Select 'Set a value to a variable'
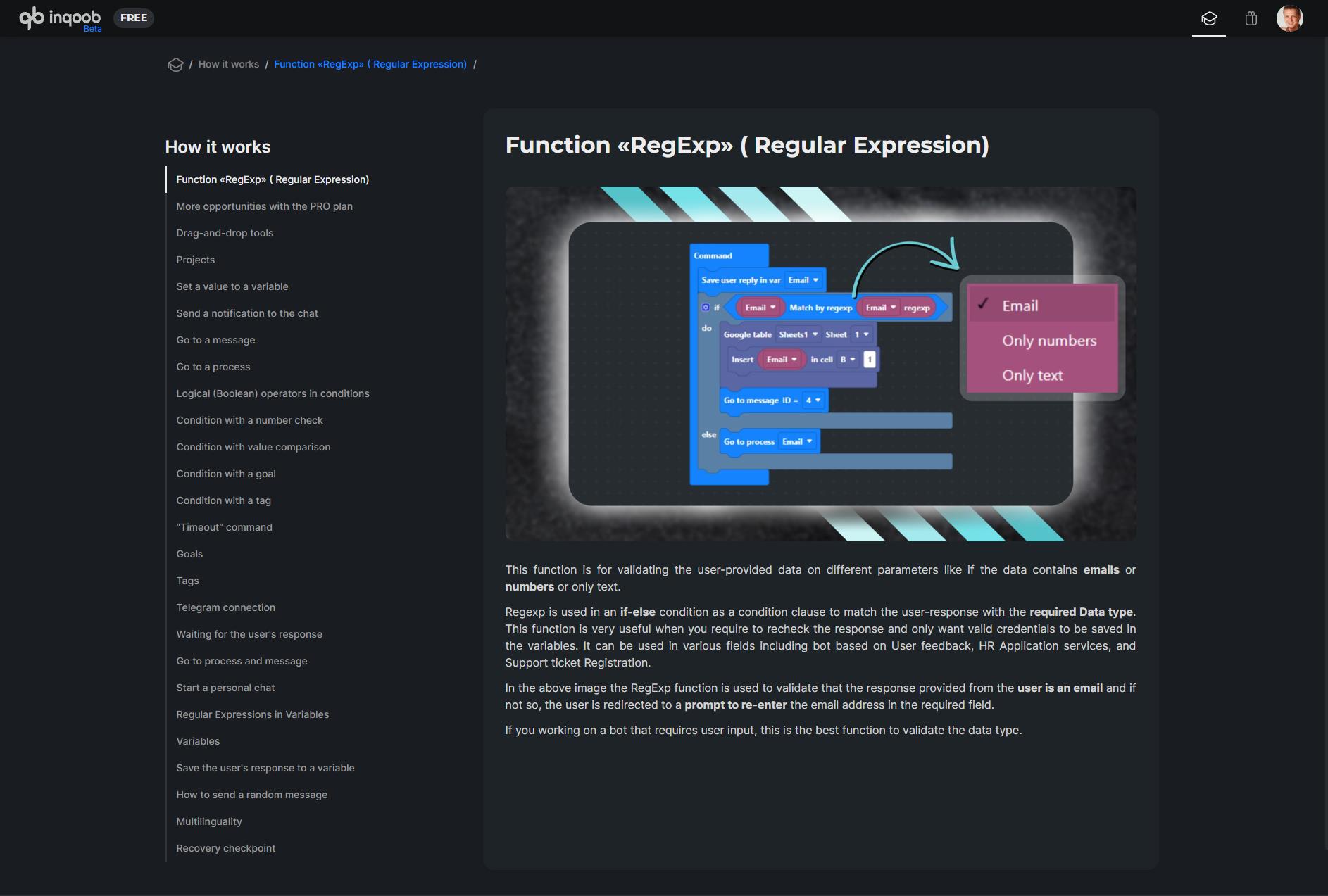 pyautogui.click(x=232, y=286)
